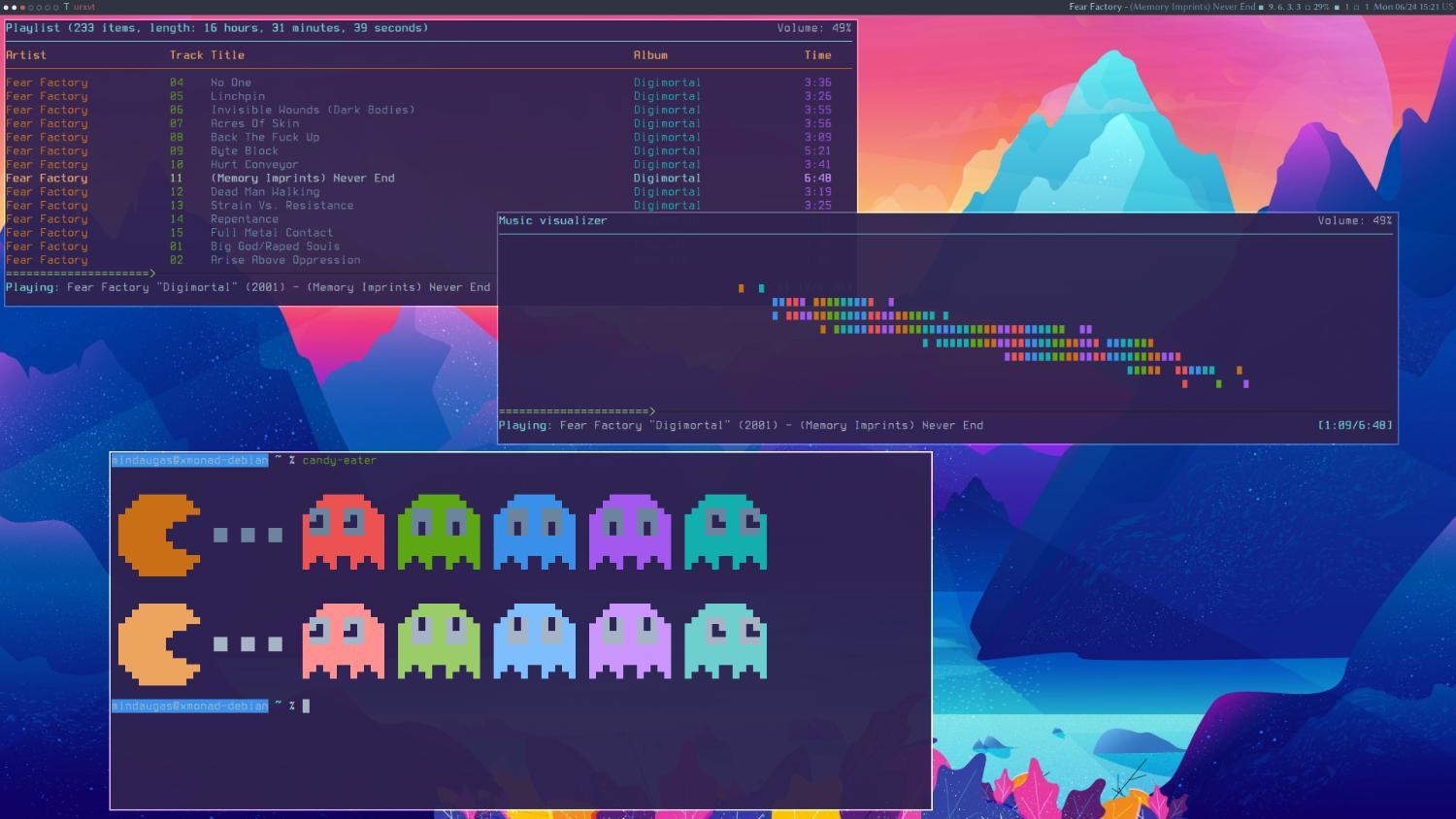This screenshot has height=819, width=1456.
Task: Select highlighted (Memory Imprints) Never End row
Action: tap(418, 178)
